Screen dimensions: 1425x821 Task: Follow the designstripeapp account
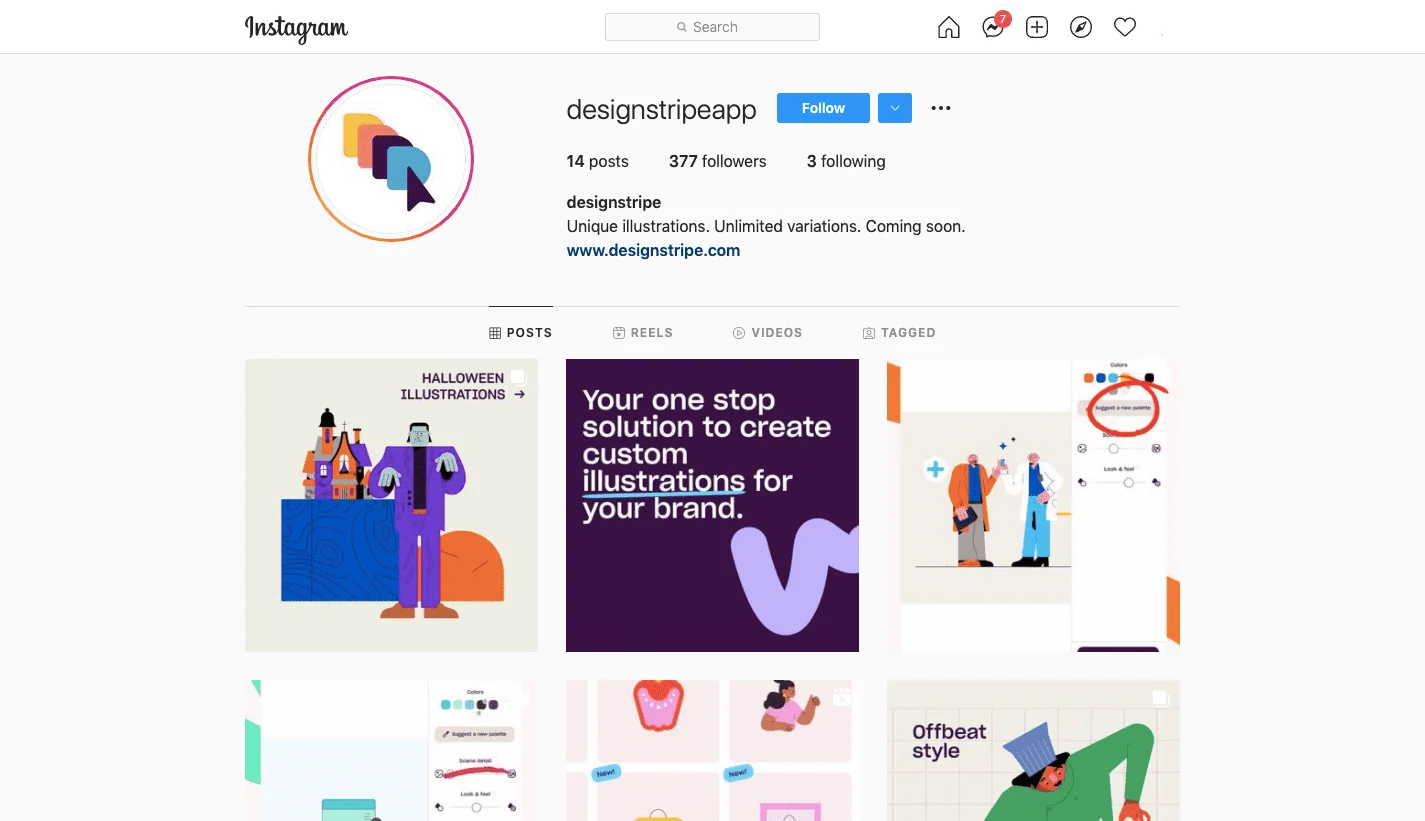tap(823, 108)
